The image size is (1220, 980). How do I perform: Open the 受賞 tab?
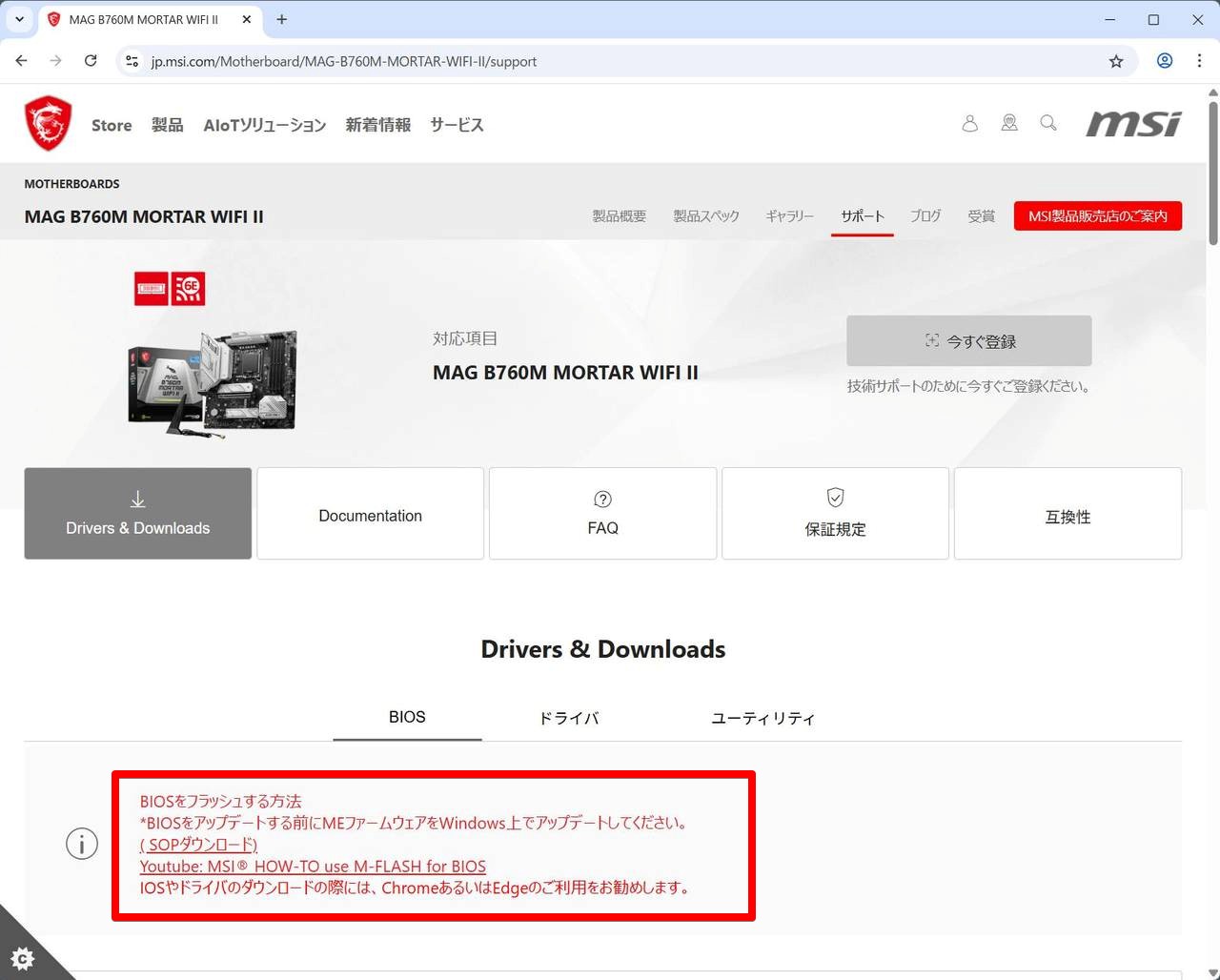tap(982, 216)
